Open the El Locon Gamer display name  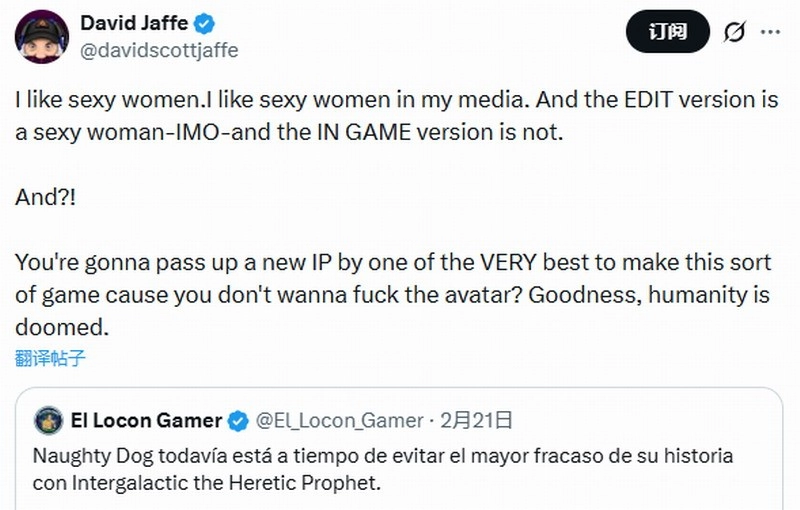click(x=146, y=420)
